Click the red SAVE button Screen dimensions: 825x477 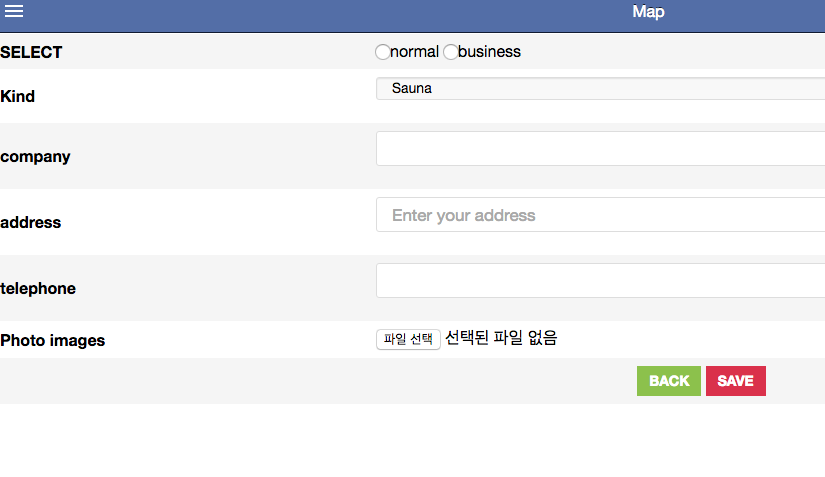[x=736, y=381]
